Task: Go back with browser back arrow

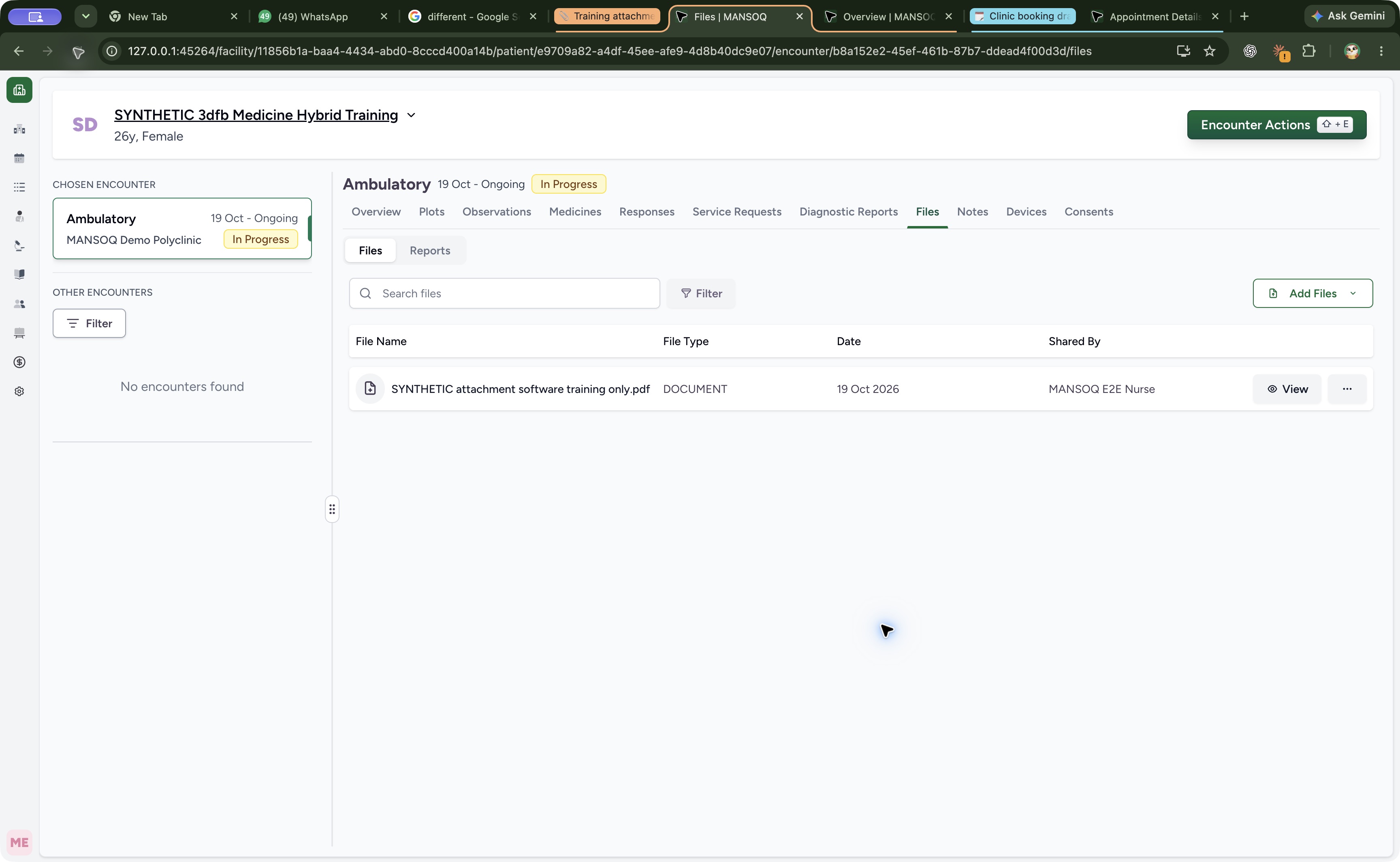Action: 19,51
